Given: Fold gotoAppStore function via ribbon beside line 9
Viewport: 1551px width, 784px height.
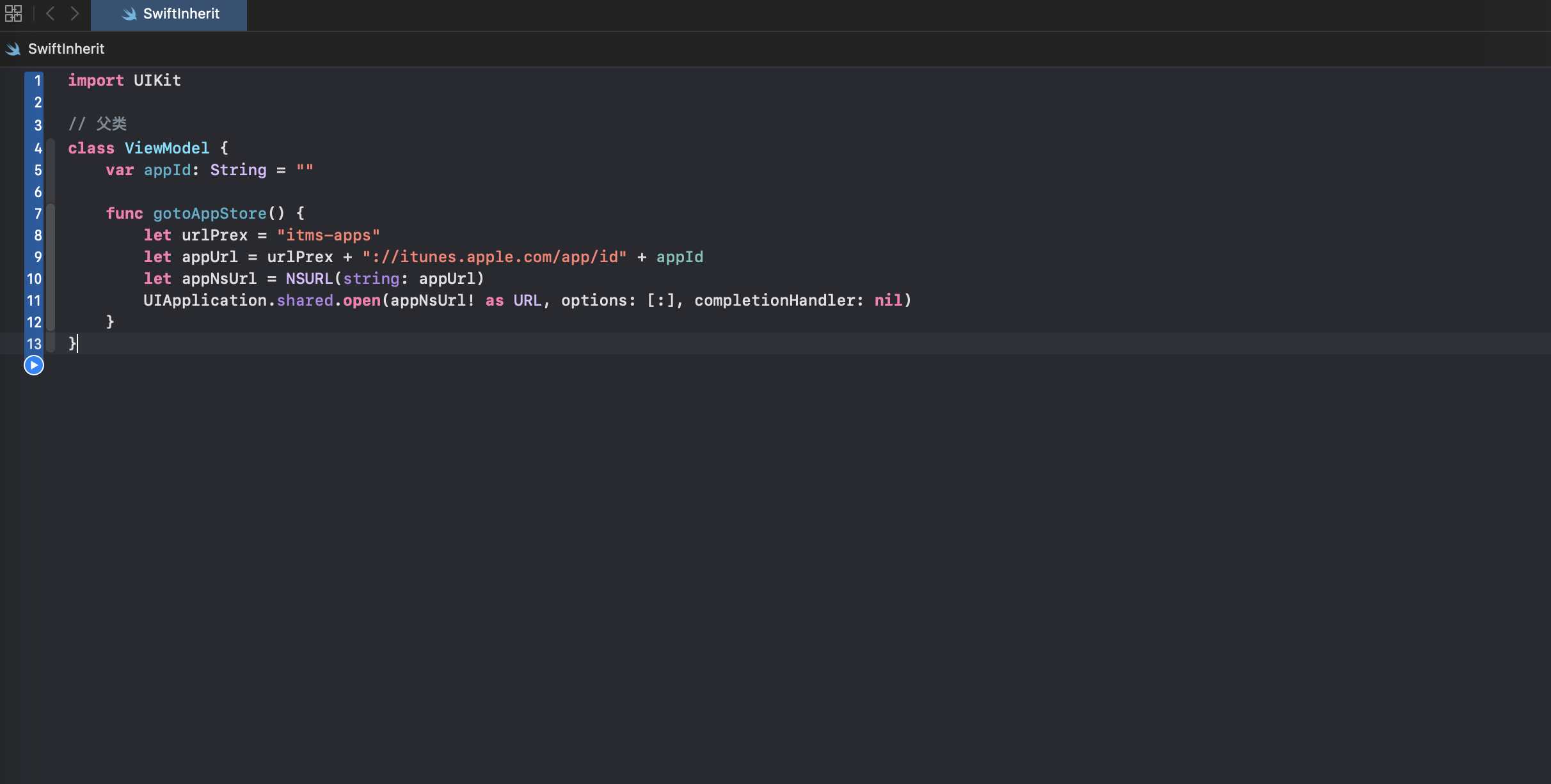Looking at the screenshot, I should pyautogui.click(x=51, y=257).
